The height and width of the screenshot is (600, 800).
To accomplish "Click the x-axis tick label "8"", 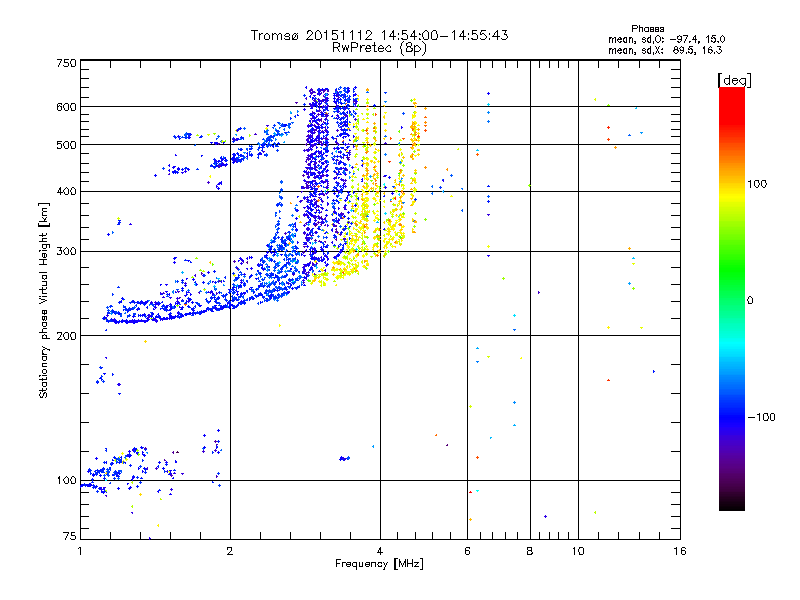I will click(x=530, y=551).
